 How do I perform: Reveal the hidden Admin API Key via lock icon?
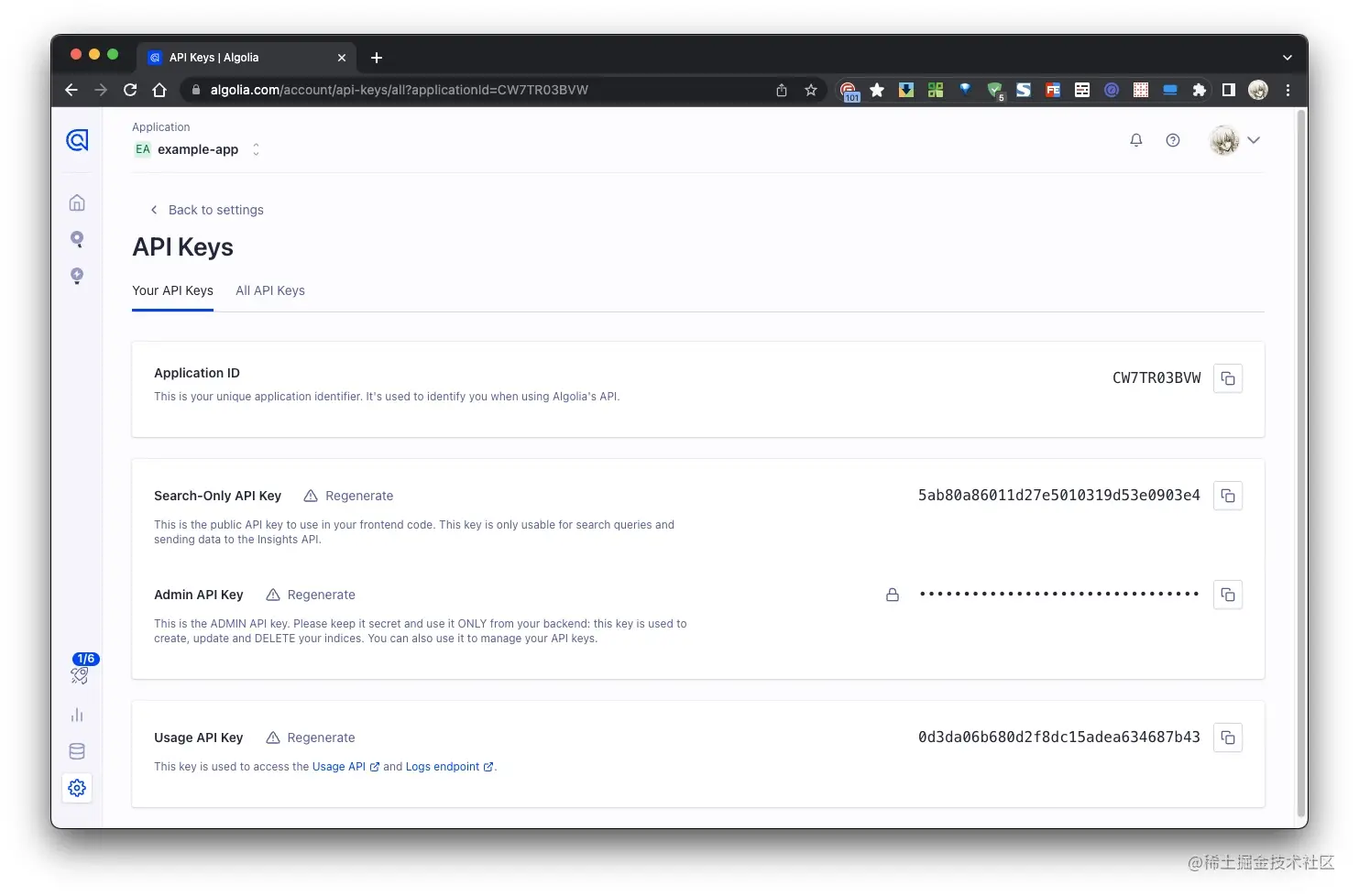[x=892, y=595]
